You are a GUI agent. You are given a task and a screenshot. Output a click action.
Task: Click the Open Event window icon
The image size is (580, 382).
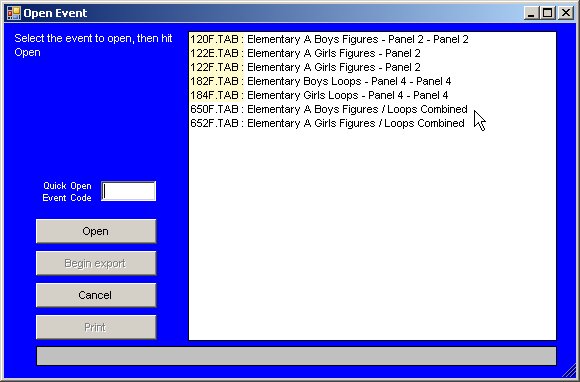coord(14,13)
